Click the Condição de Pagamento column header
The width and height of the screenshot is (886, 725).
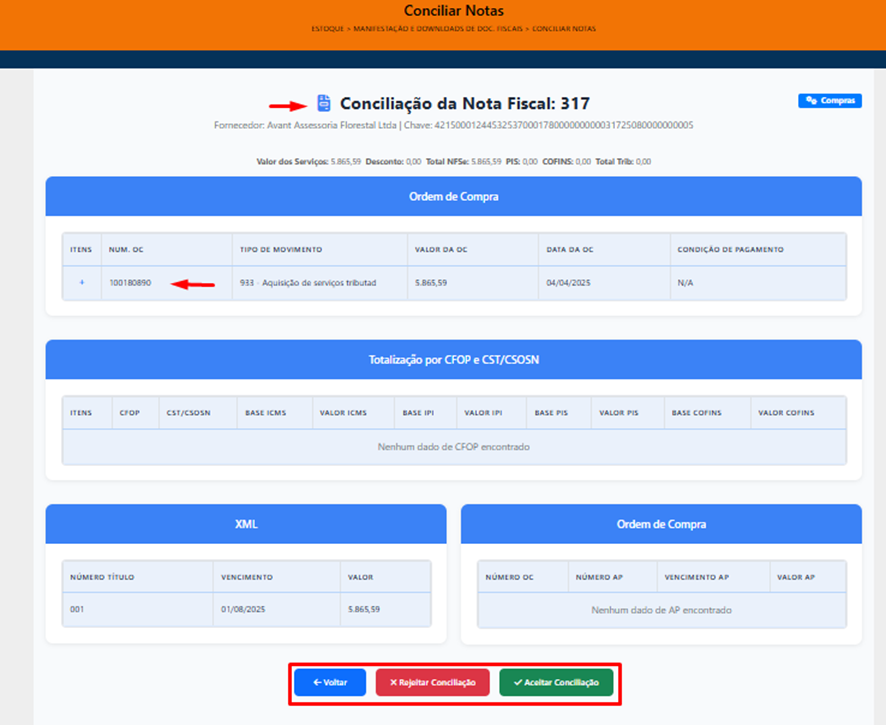(x=730, y=249)
